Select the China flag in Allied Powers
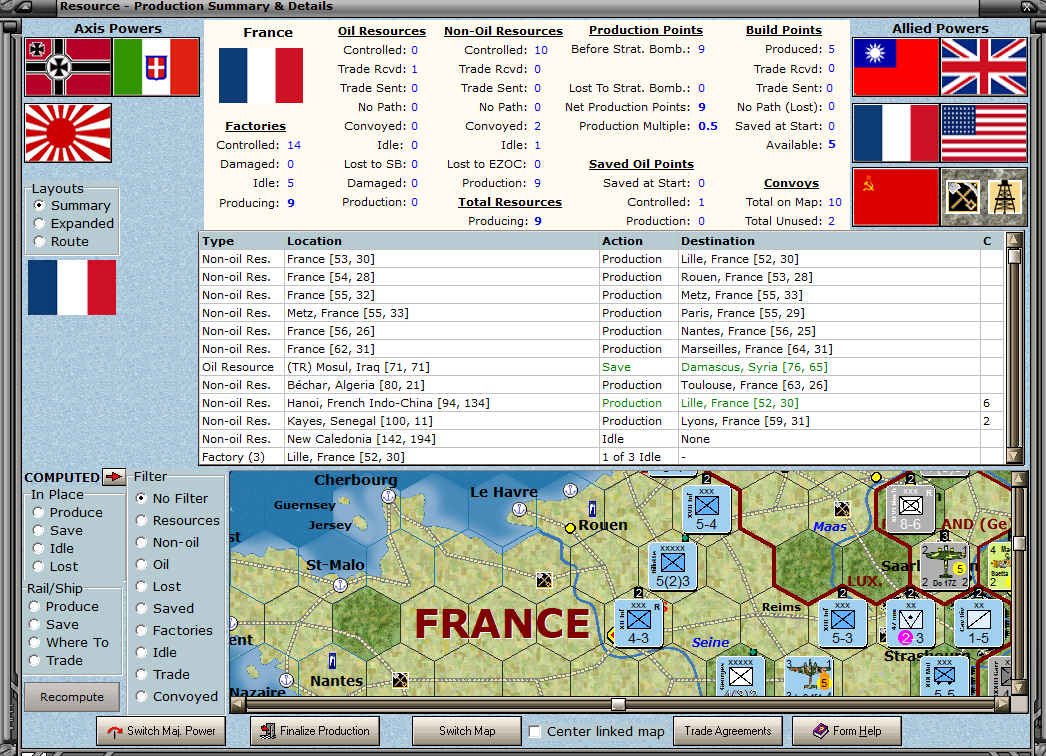This screenshot has height=756, width=1046. pyautogui.click(x=896, y=67)
